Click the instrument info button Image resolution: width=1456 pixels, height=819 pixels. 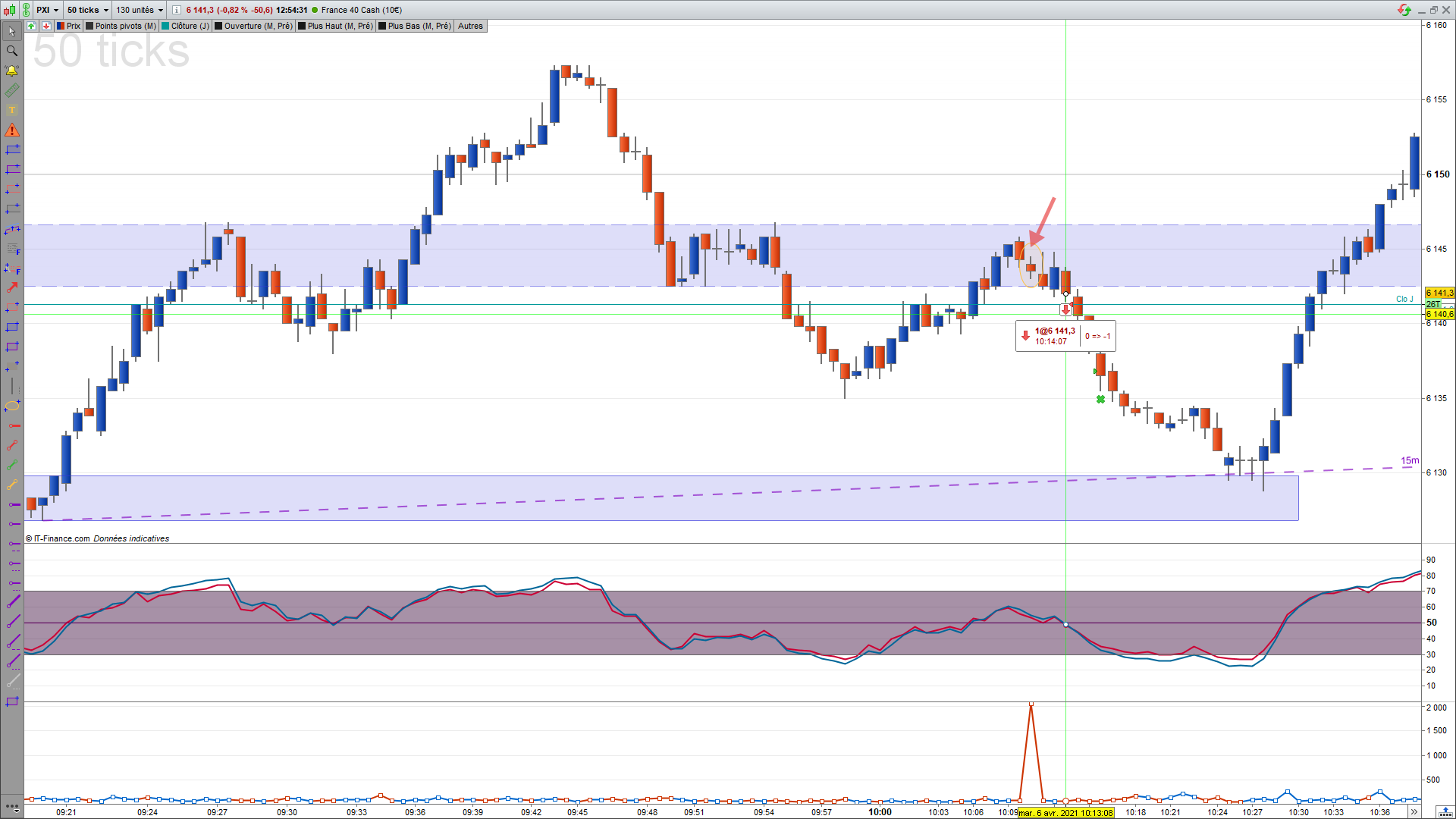177,10
